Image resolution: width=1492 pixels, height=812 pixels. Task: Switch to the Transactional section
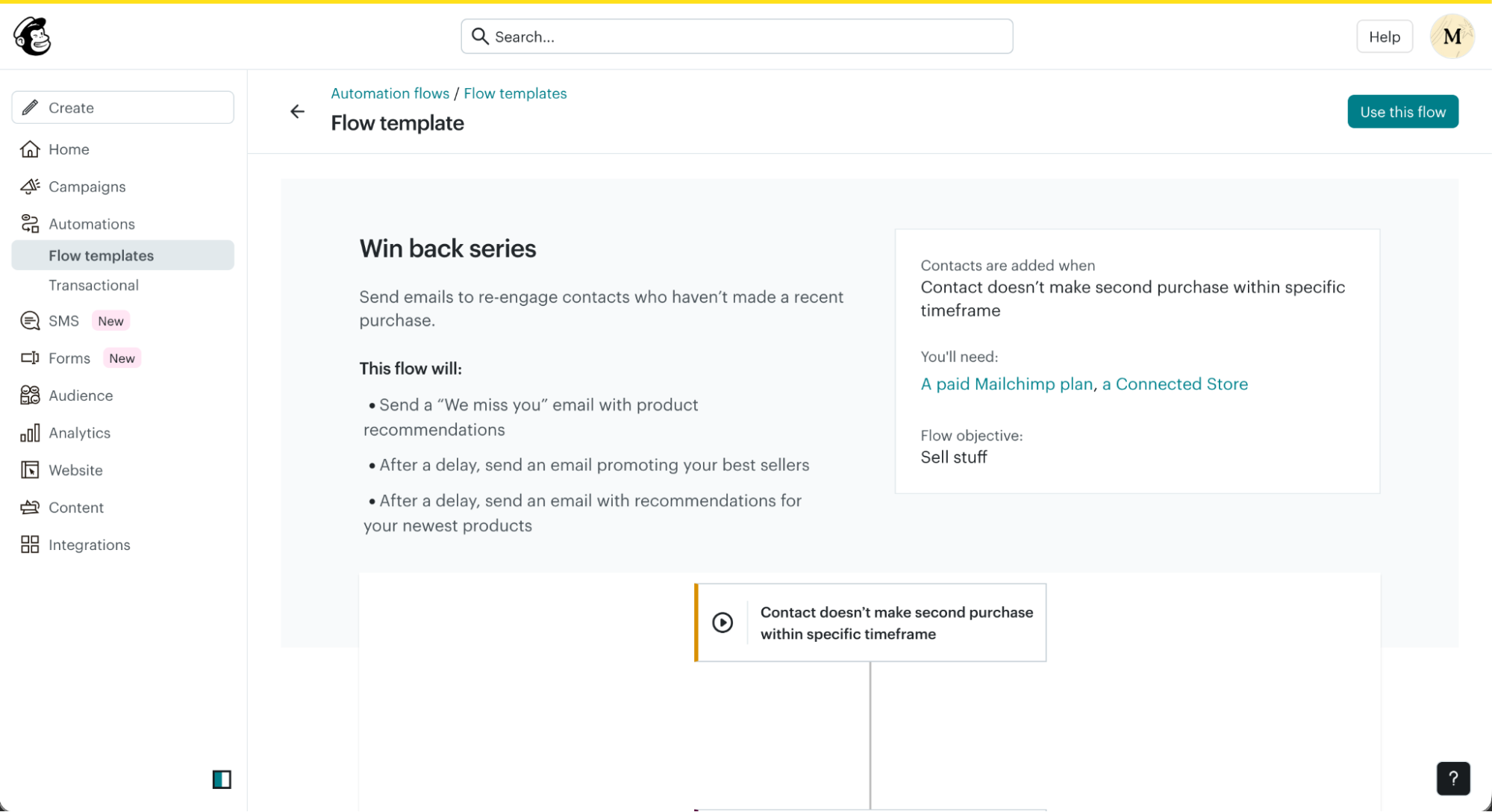[x=94, y=285]
